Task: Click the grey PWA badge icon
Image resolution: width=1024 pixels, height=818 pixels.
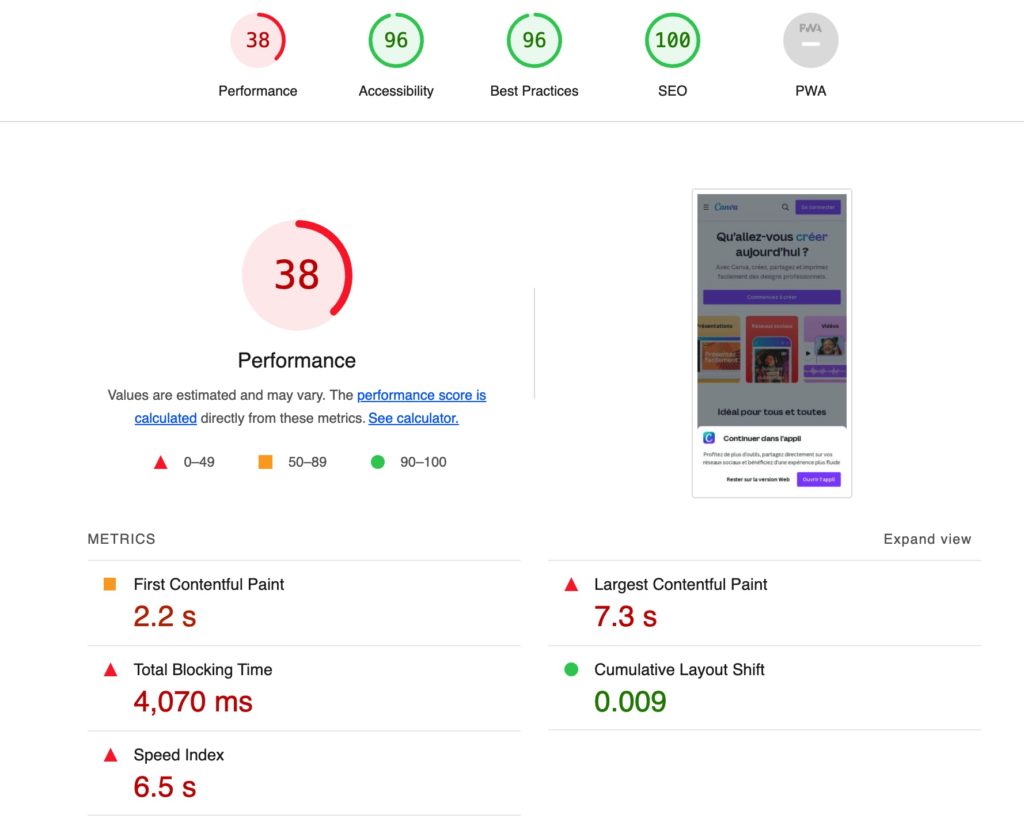Action: click(810, 40)
